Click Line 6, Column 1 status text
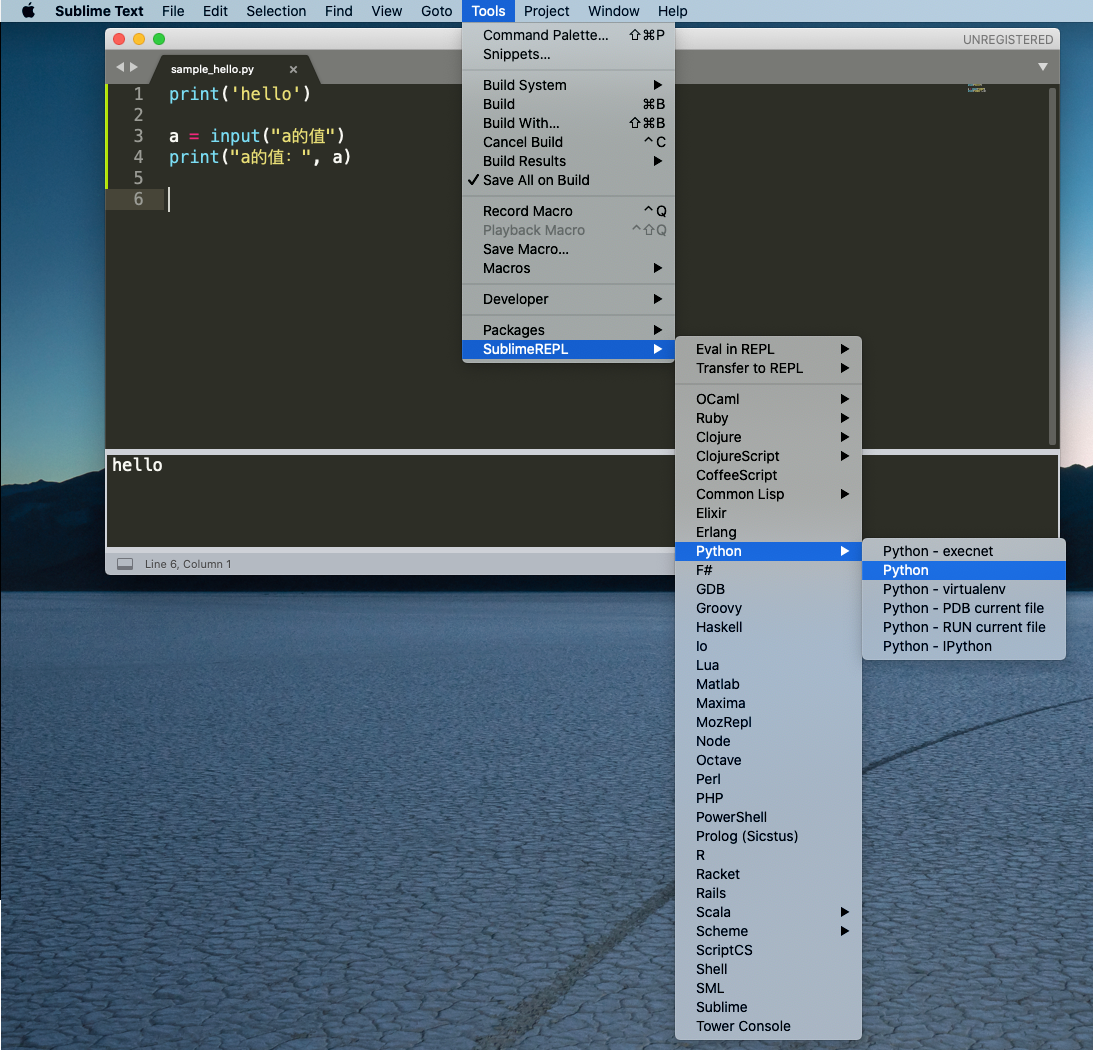Image resolution: width=1093 pixels, height=1050 pixels. [188, 564]
